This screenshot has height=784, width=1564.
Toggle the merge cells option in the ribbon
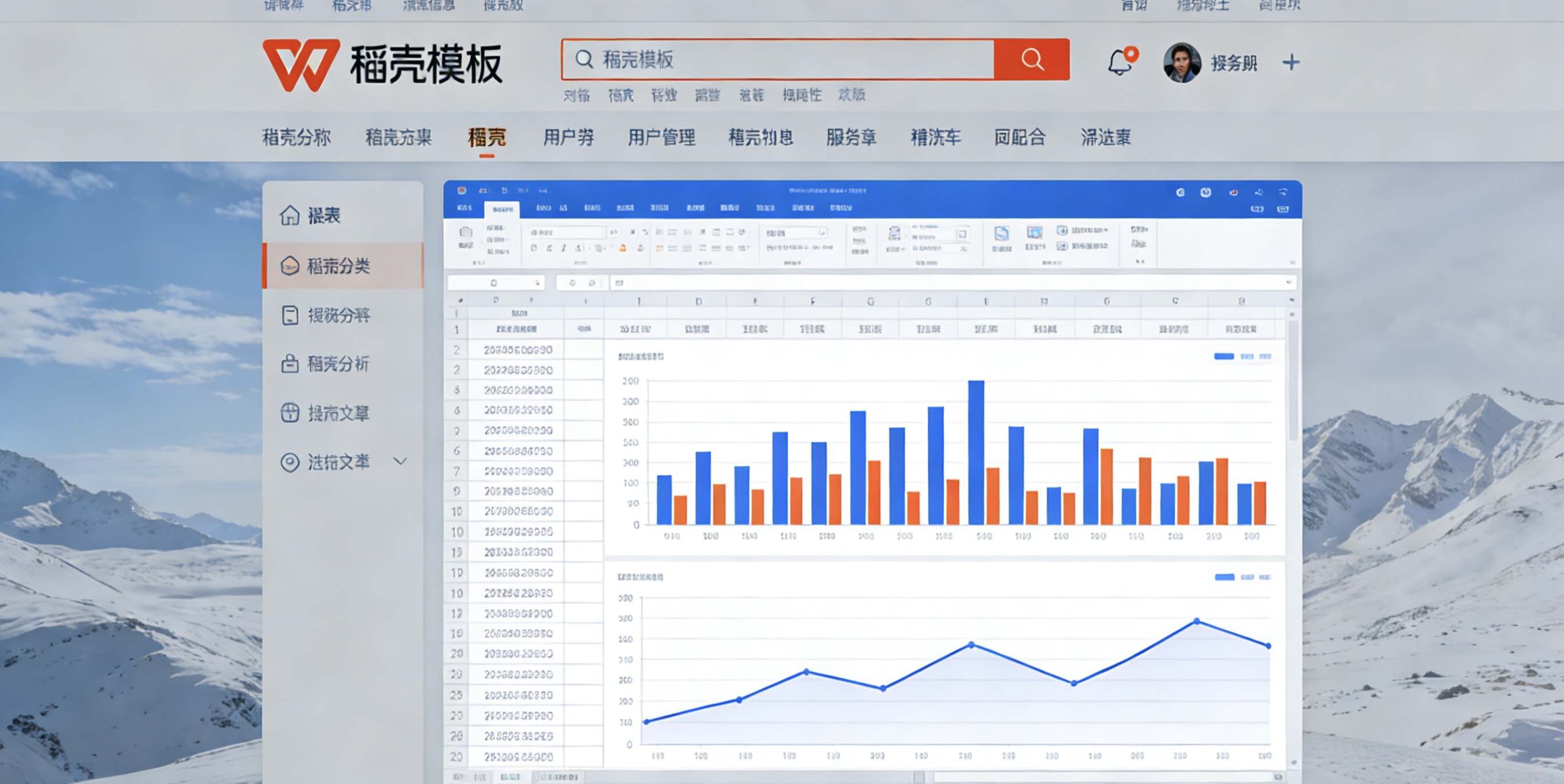pyautogui.click(x=743, y=248)
